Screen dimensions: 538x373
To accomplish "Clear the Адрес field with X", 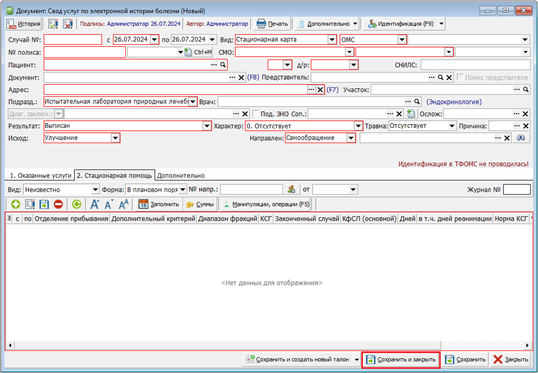I will click(x=320, y=90).
